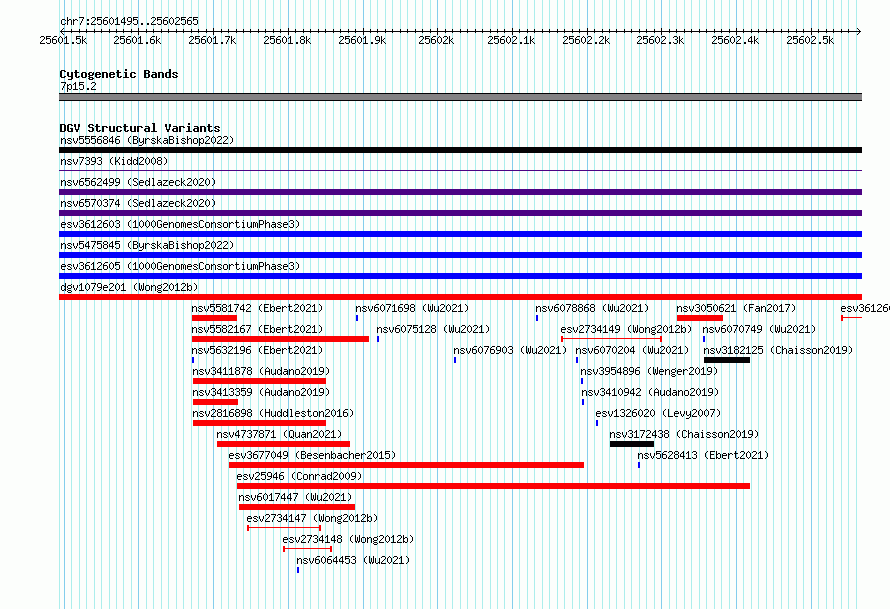Click the esv2734147 (Wong2012b) label
The height and width of the screenshot is (609, 890).
point(312,518)
